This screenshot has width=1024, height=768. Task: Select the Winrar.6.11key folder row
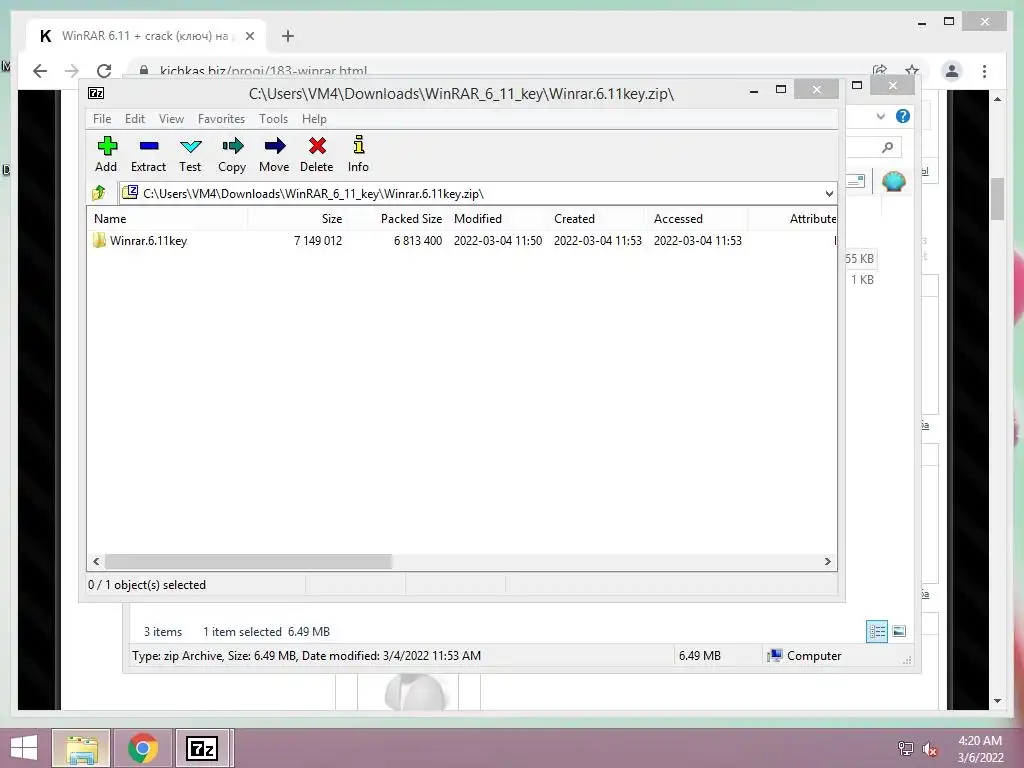(462, 241)
